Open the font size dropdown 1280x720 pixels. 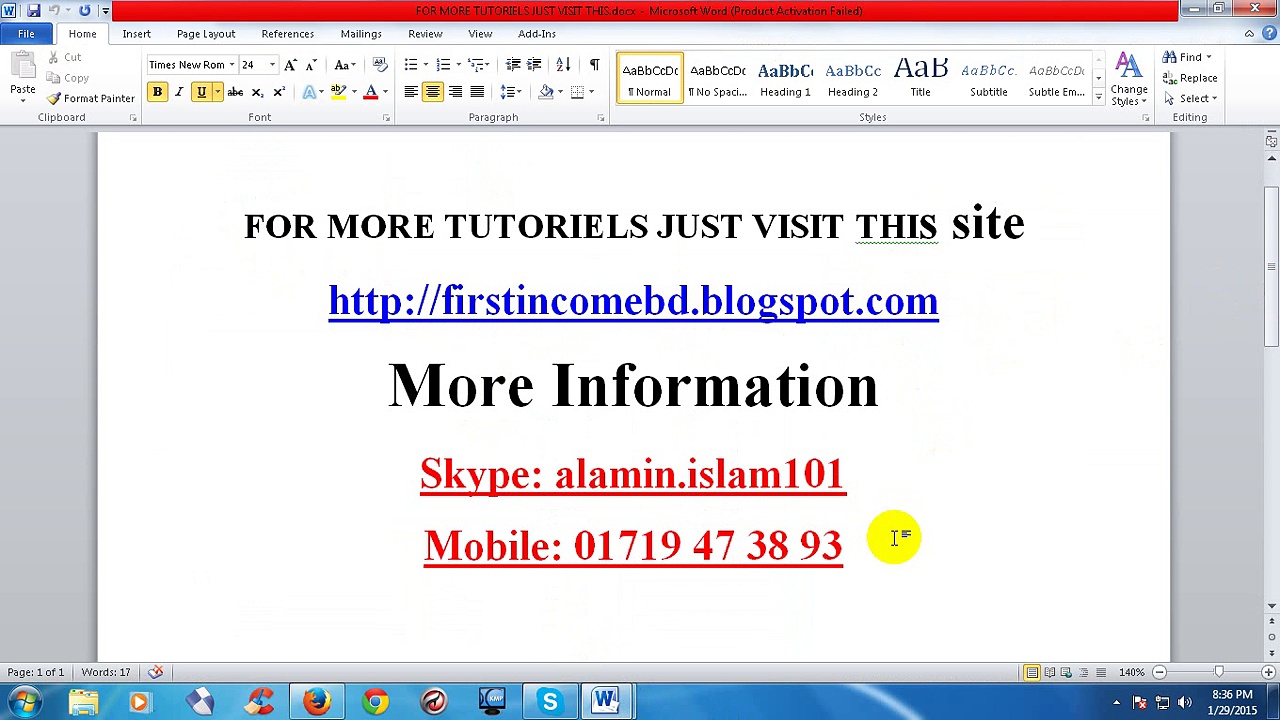pos(271,65)
